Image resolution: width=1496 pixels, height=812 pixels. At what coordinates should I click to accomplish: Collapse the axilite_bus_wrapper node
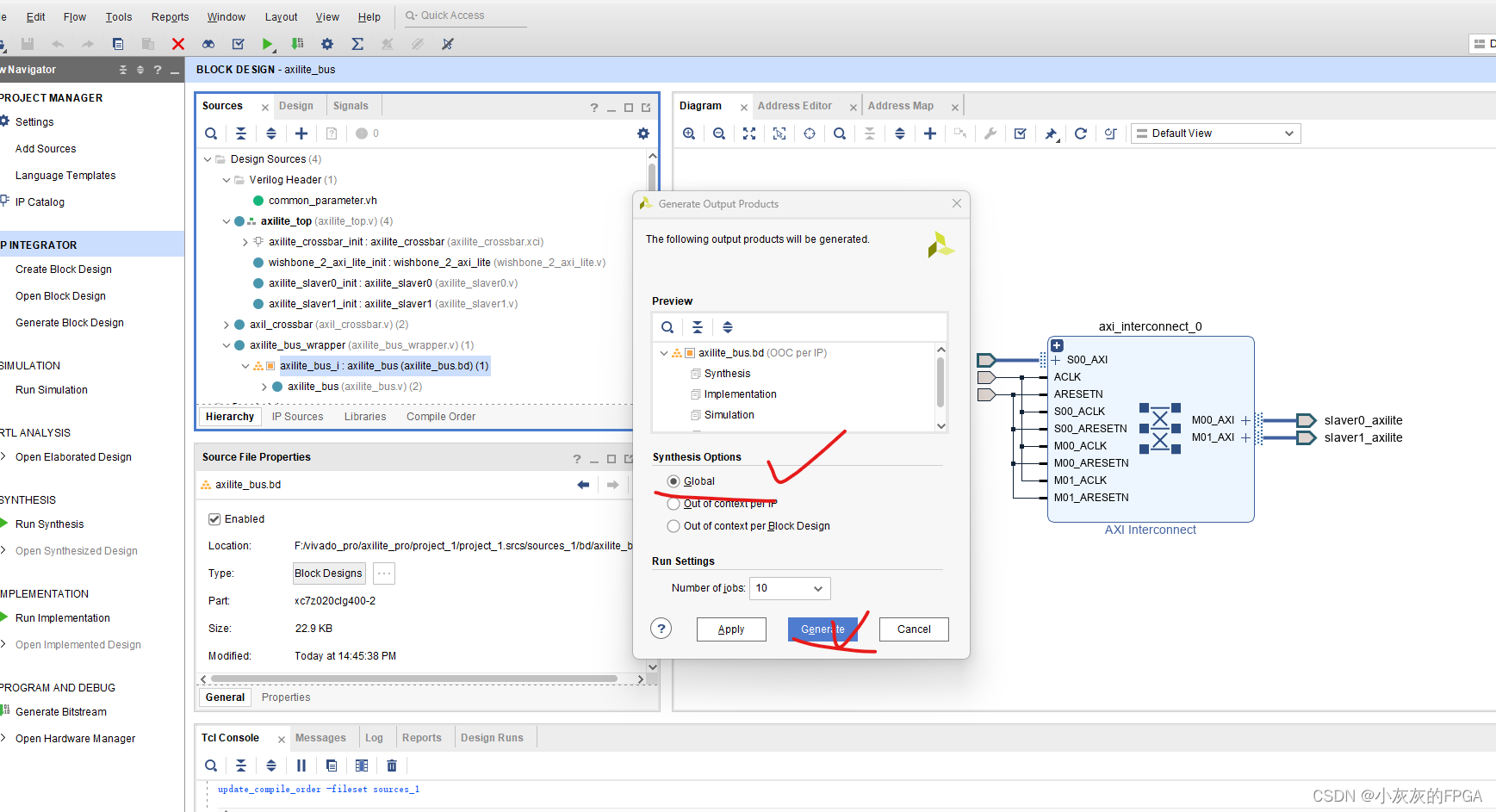tap(227, 345)
